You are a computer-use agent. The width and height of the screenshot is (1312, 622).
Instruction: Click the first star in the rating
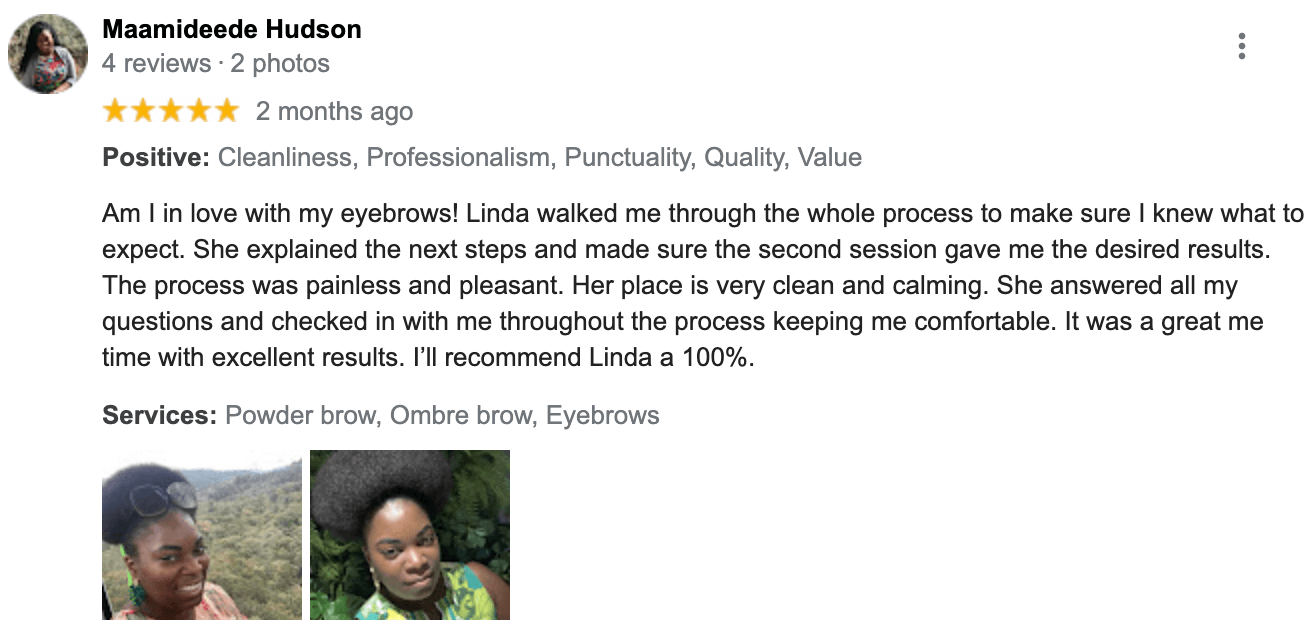pyautogui.click(x=116, y=111)
